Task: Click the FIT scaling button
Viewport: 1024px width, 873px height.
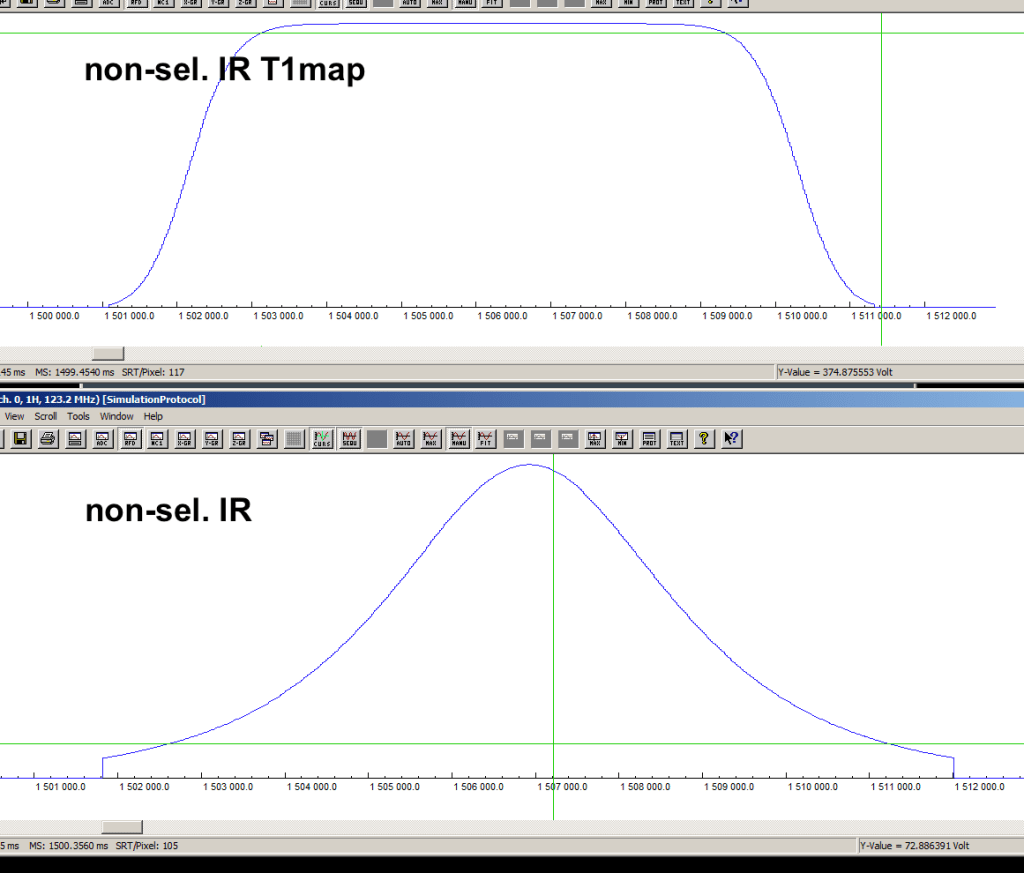Action: tap(486, 438)
